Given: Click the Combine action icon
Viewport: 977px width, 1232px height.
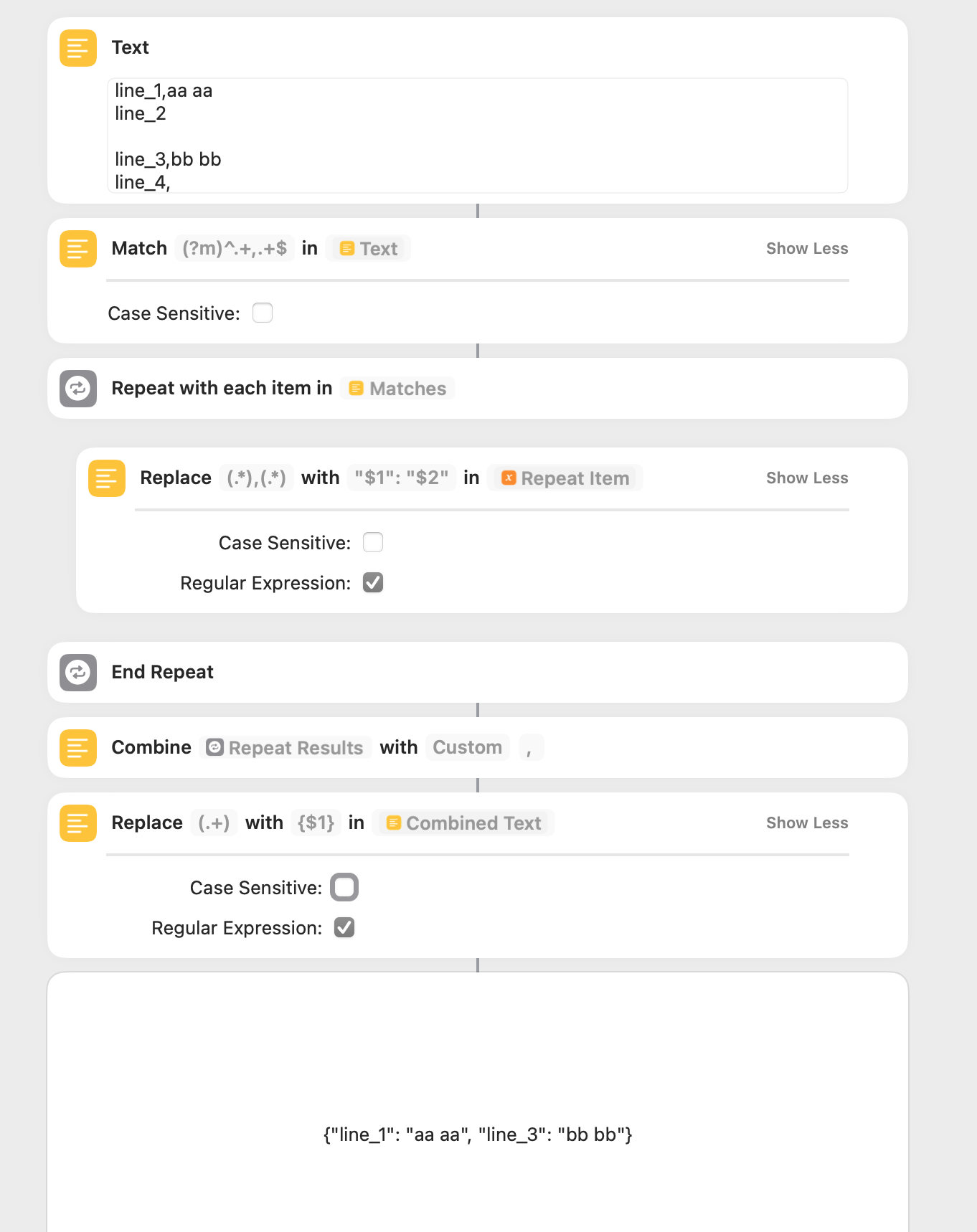Looking at the screenshot, I should [x=78, y=748].
